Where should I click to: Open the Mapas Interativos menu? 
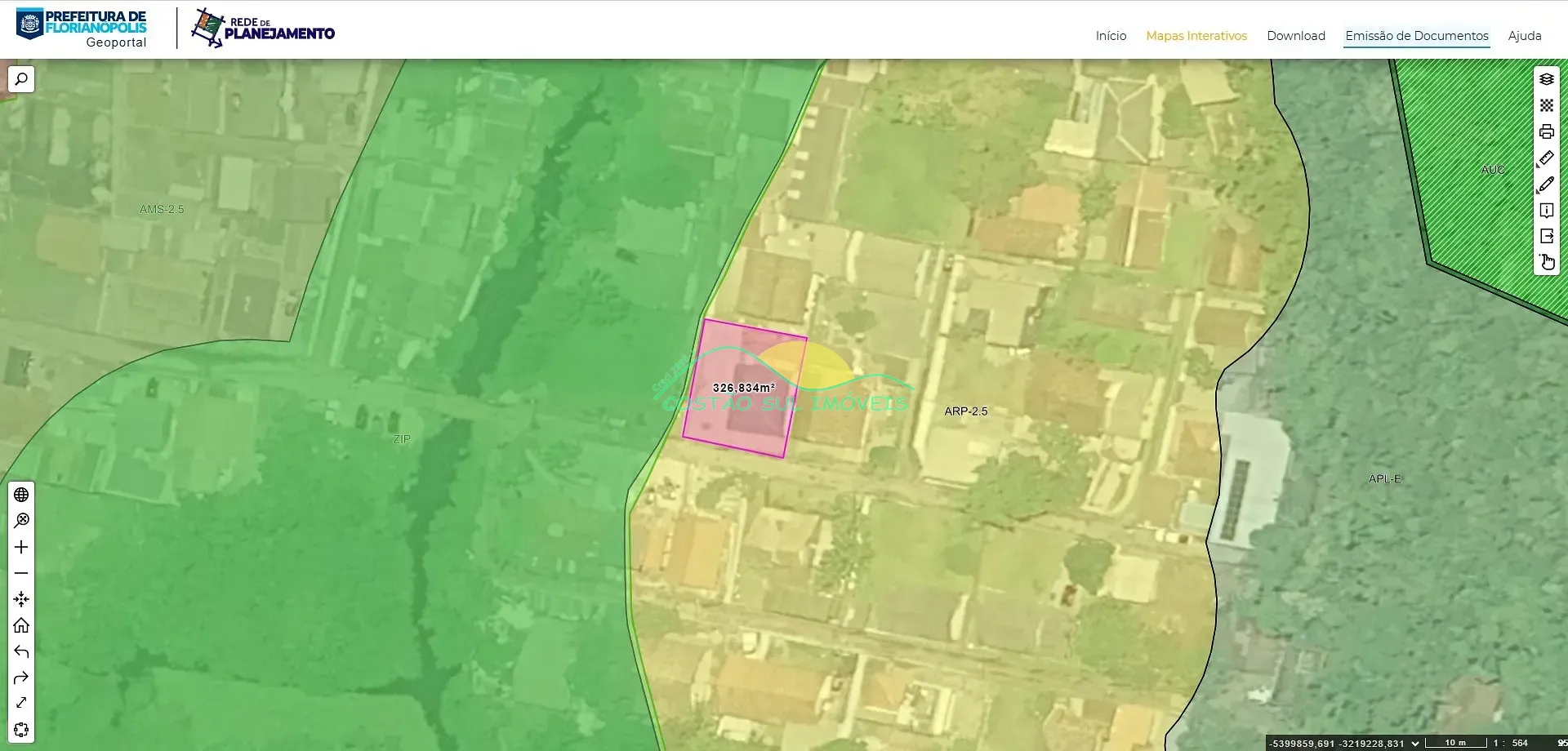[1196, 36]
